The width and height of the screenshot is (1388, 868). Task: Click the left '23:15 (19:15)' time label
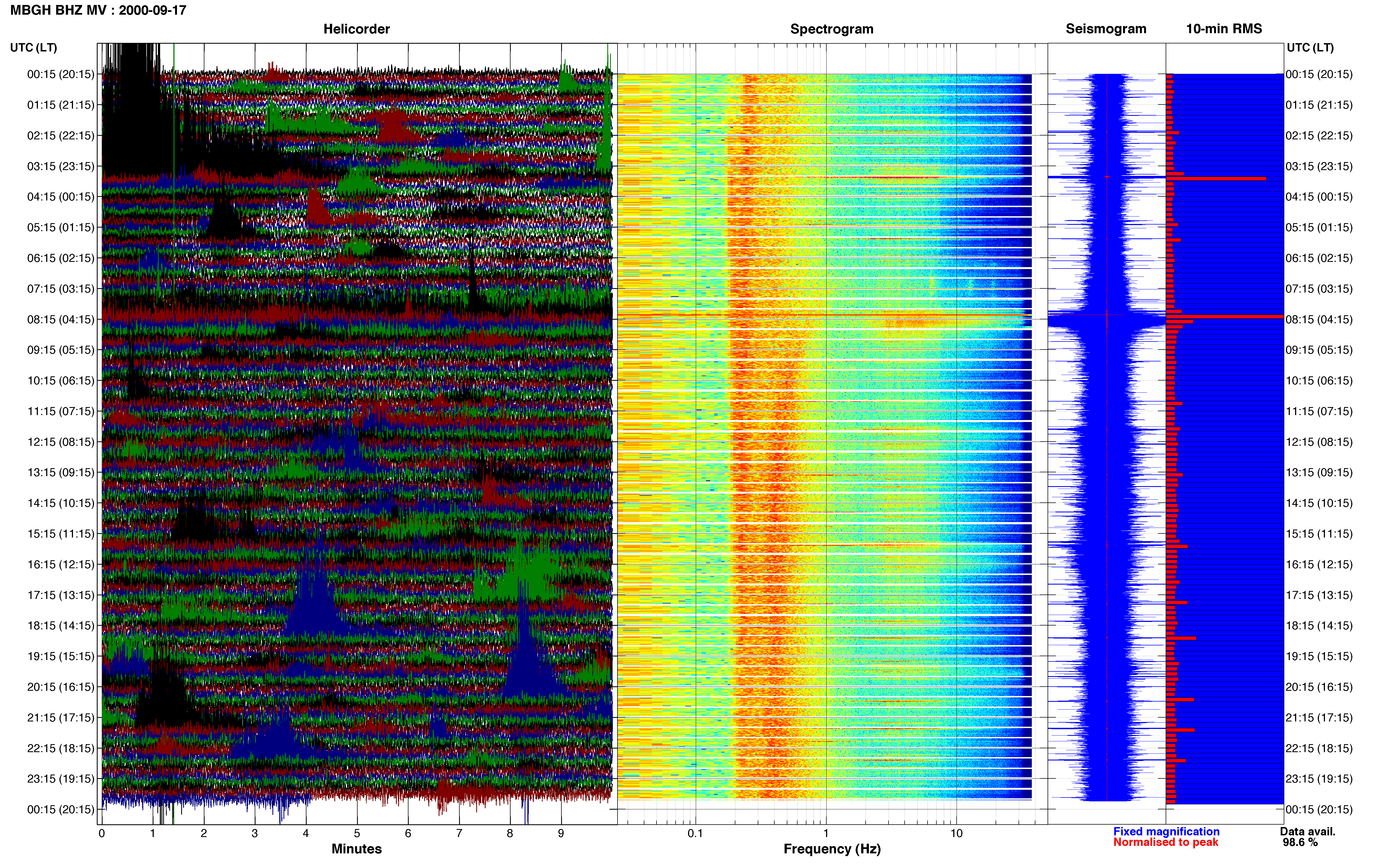pyautogui.click(x=61, y=778)
